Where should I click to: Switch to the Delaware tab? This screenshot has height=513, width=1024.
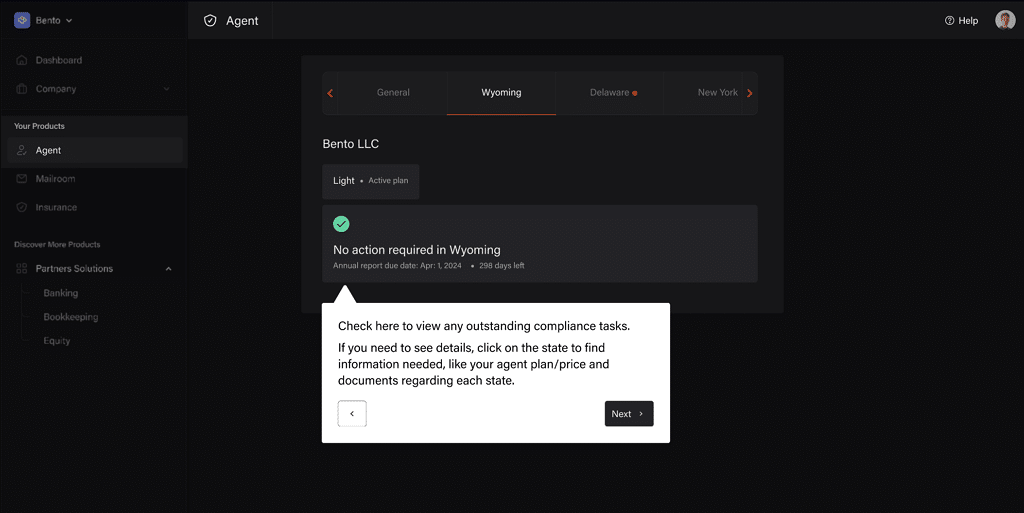pyautogui.click(x=610, y=93)
